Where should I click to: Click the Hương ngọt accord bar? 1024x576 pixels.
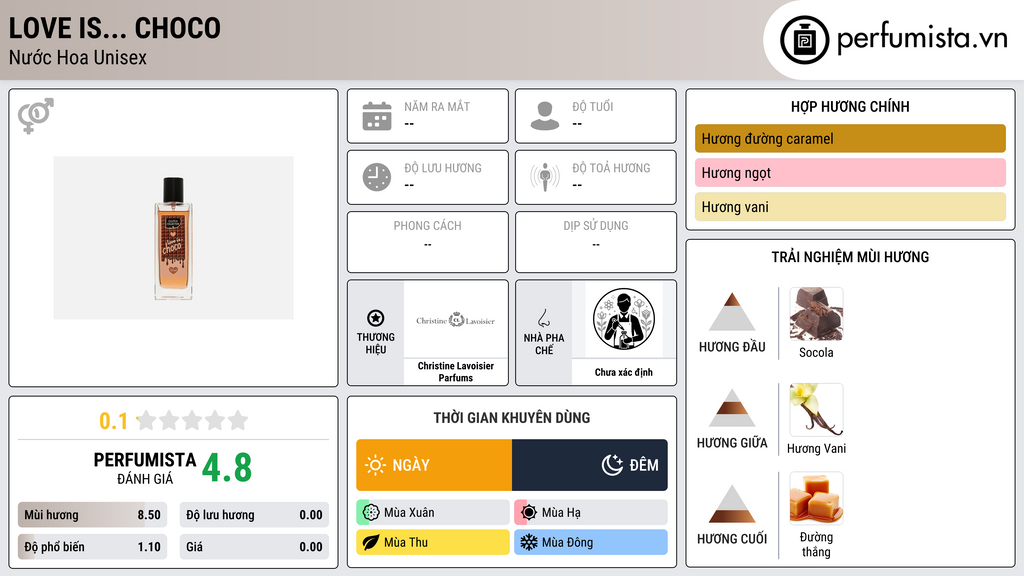[x=850, y=172]
